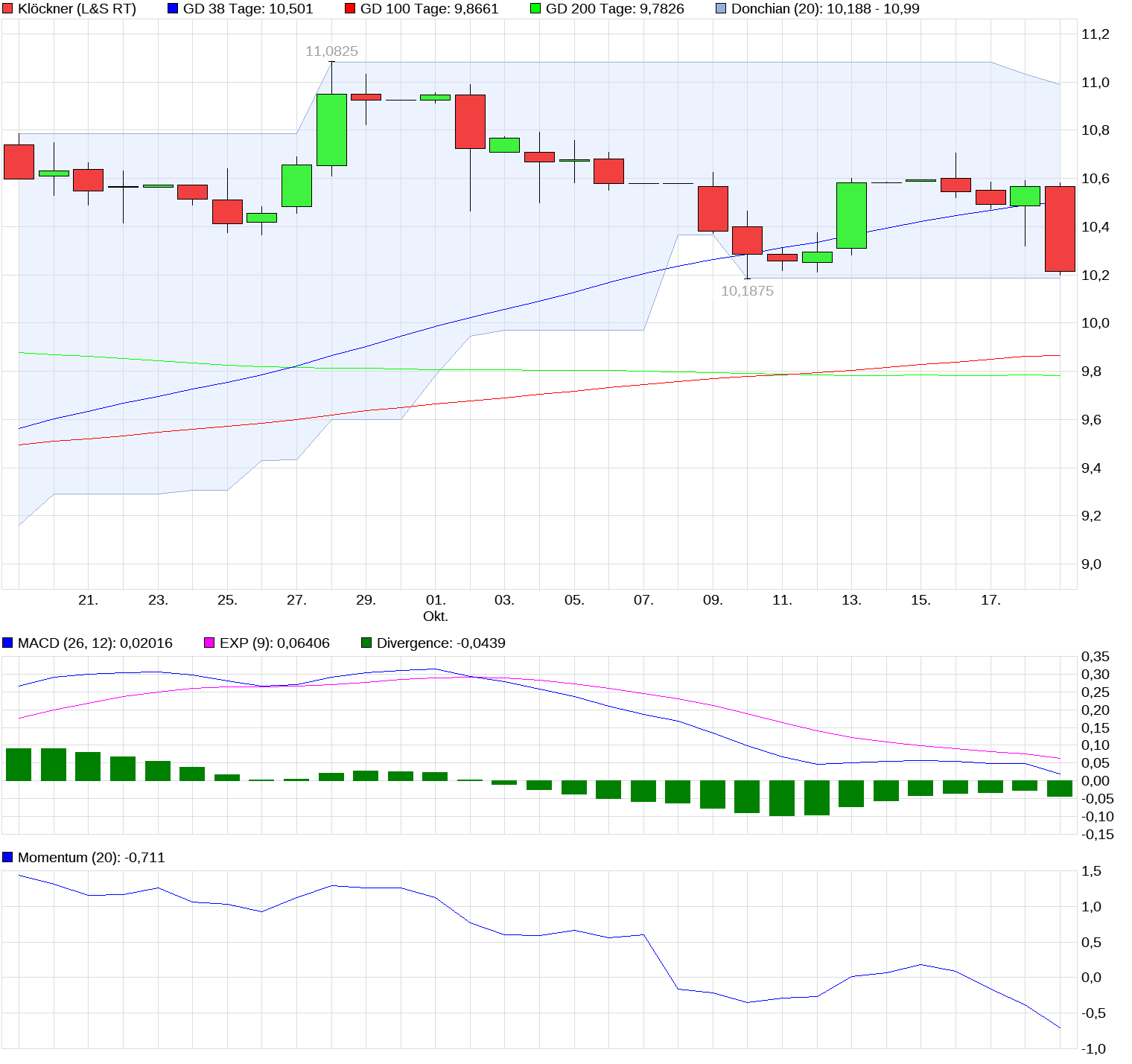1132x1064 pixels.
Task: Click the "25." date axis label
Action: 227,600
